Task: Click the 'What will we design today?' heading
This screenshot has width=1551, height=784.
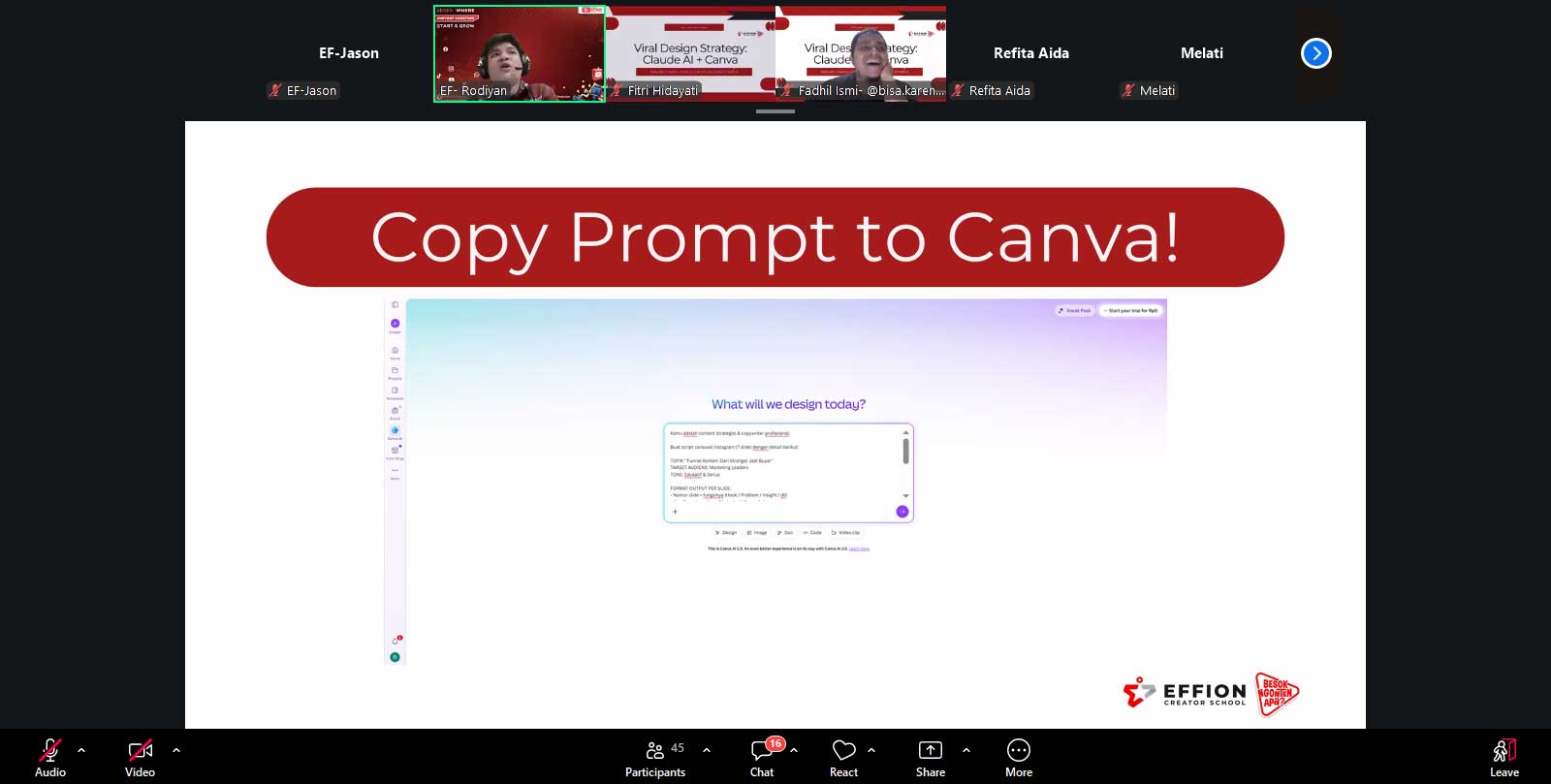Action: [x=788, y=404]
